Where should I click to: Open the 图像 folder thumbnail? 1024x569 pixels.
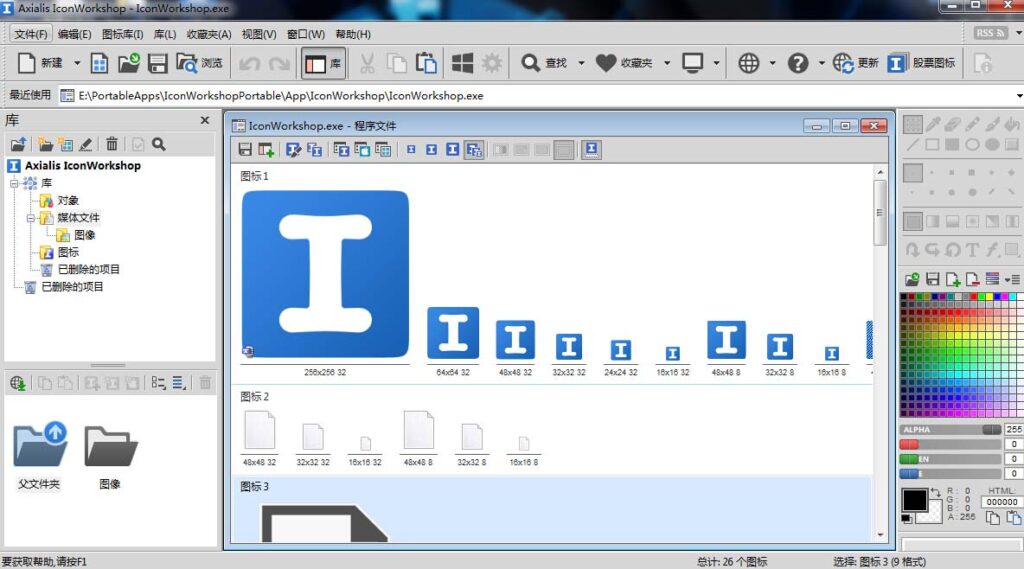110,455
